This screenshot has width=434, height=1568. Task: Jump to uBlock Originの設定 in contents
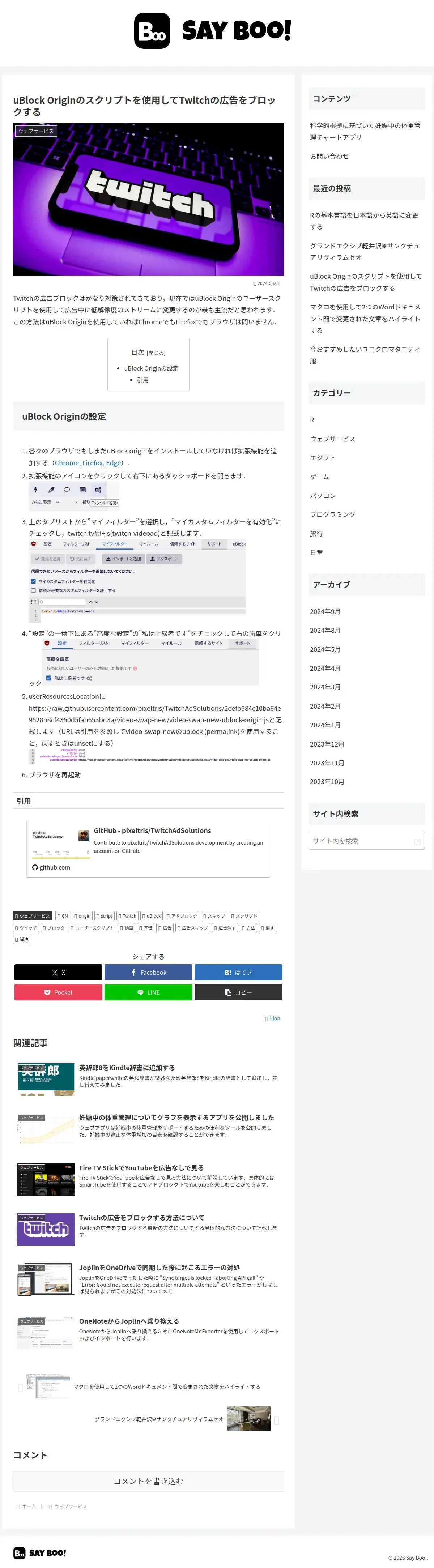click(x=151, y=368)
